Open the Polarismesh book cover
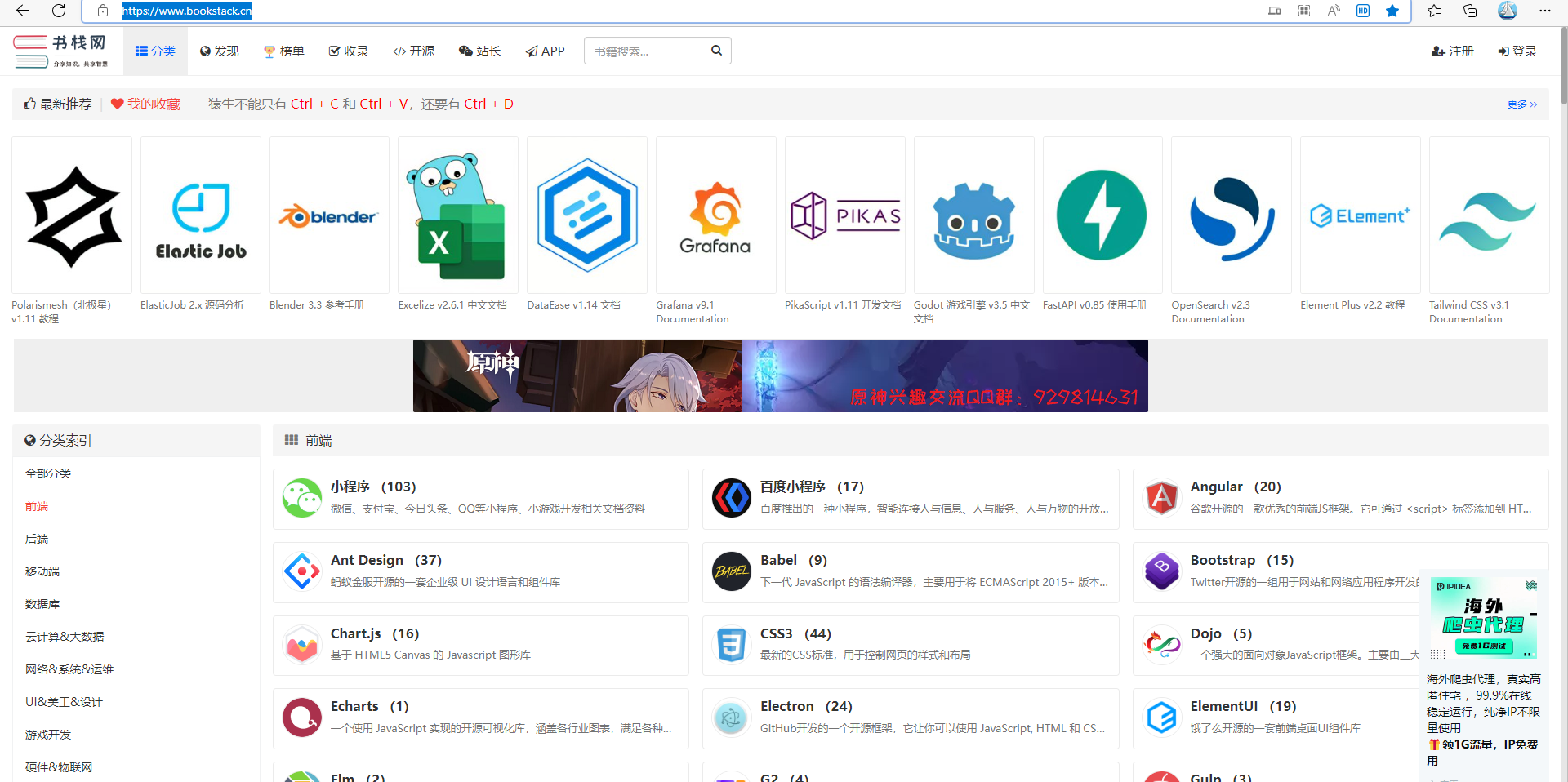Viewport: 1568px width, 782px height. pyautogui.click(x=72, y=215)
